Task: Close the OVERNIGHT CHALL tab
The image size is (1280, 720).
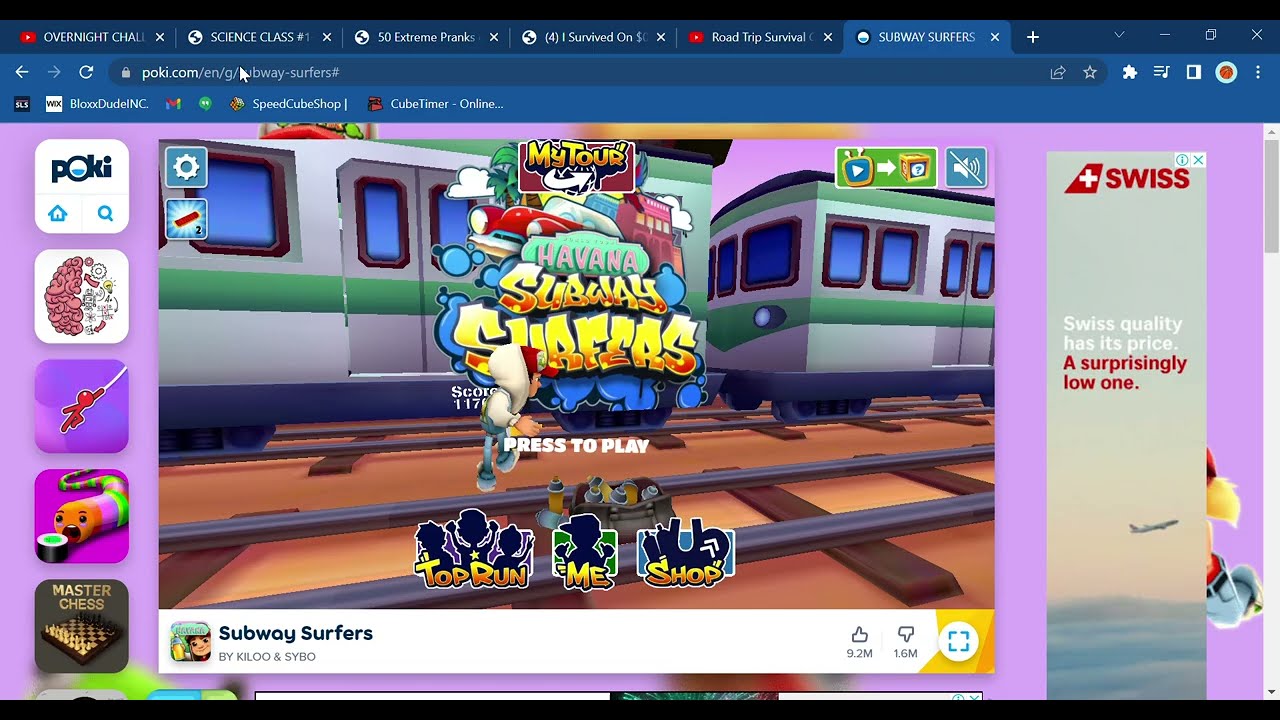Action: coord(160,37)
